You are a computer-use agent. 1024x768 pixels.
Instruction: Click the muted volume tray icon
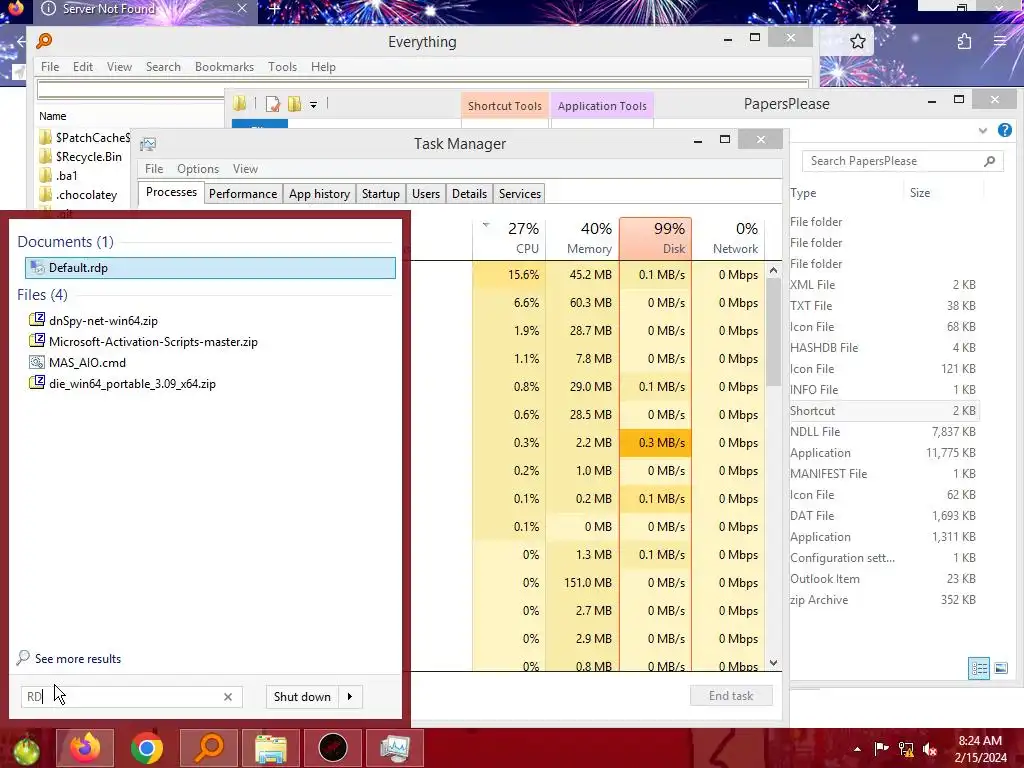(930, 749)
